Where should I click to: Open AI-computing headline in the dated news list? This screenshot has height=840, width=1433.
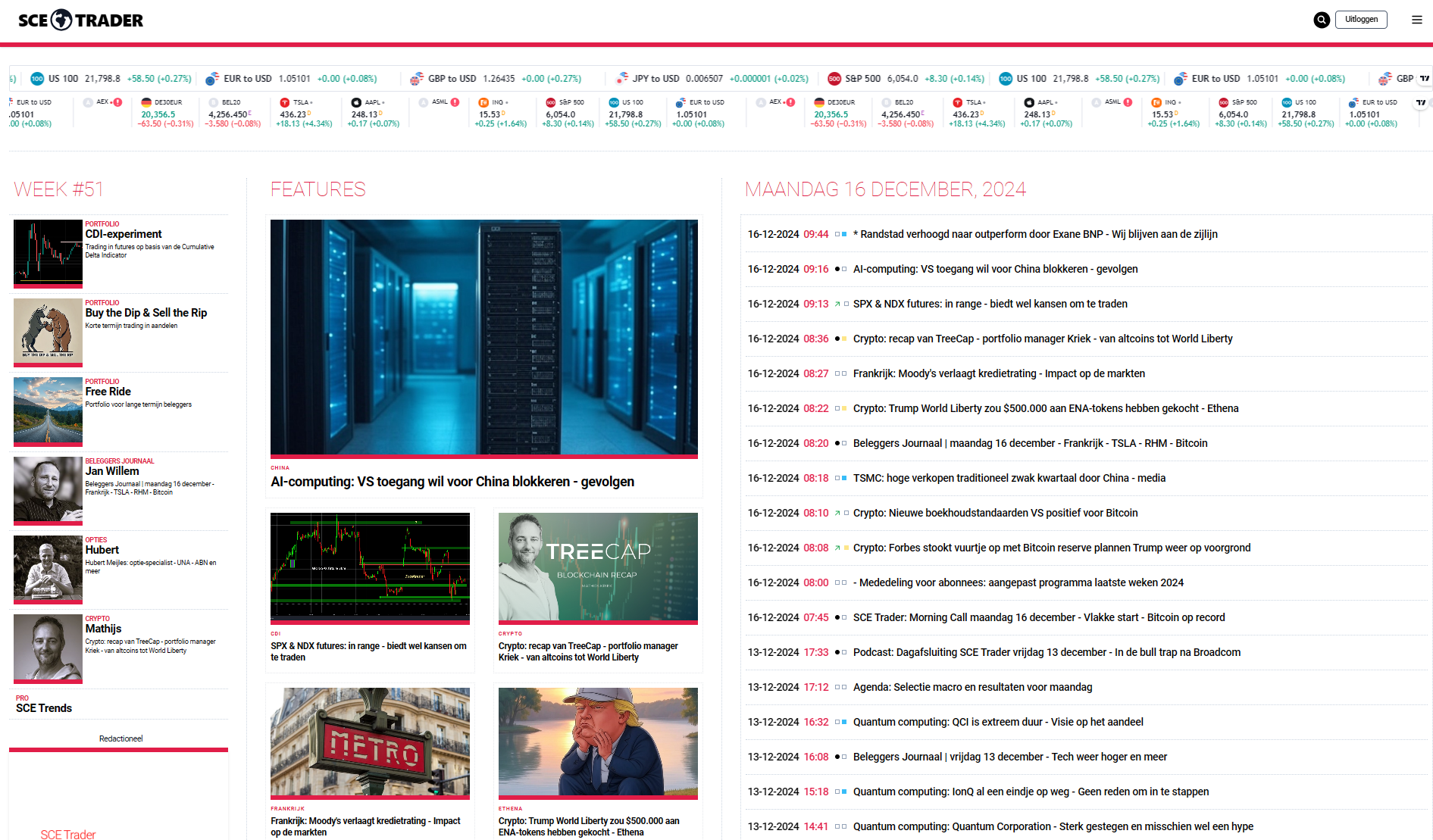996,270
